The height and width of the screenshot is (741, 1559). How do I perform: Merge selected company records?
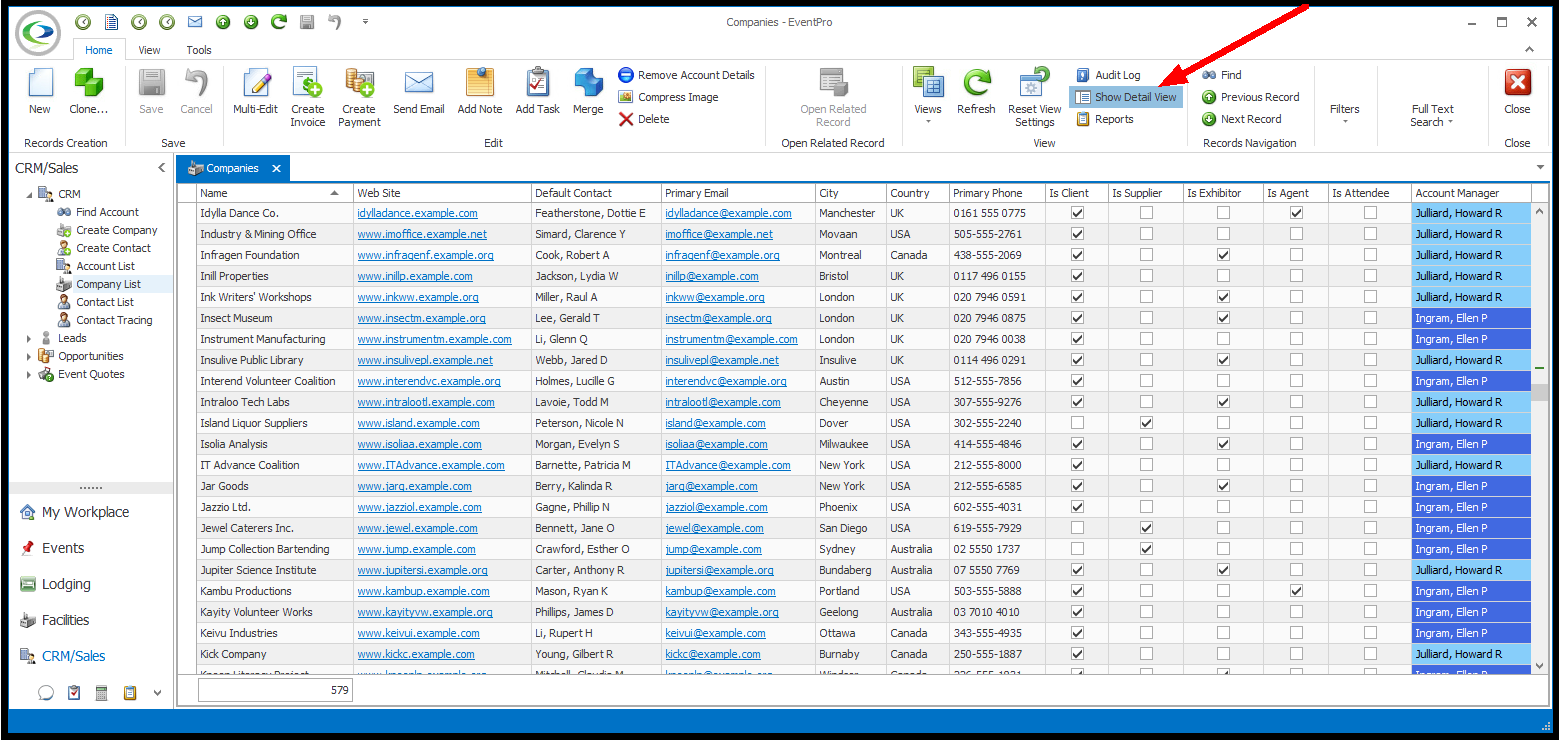(588, 92)
